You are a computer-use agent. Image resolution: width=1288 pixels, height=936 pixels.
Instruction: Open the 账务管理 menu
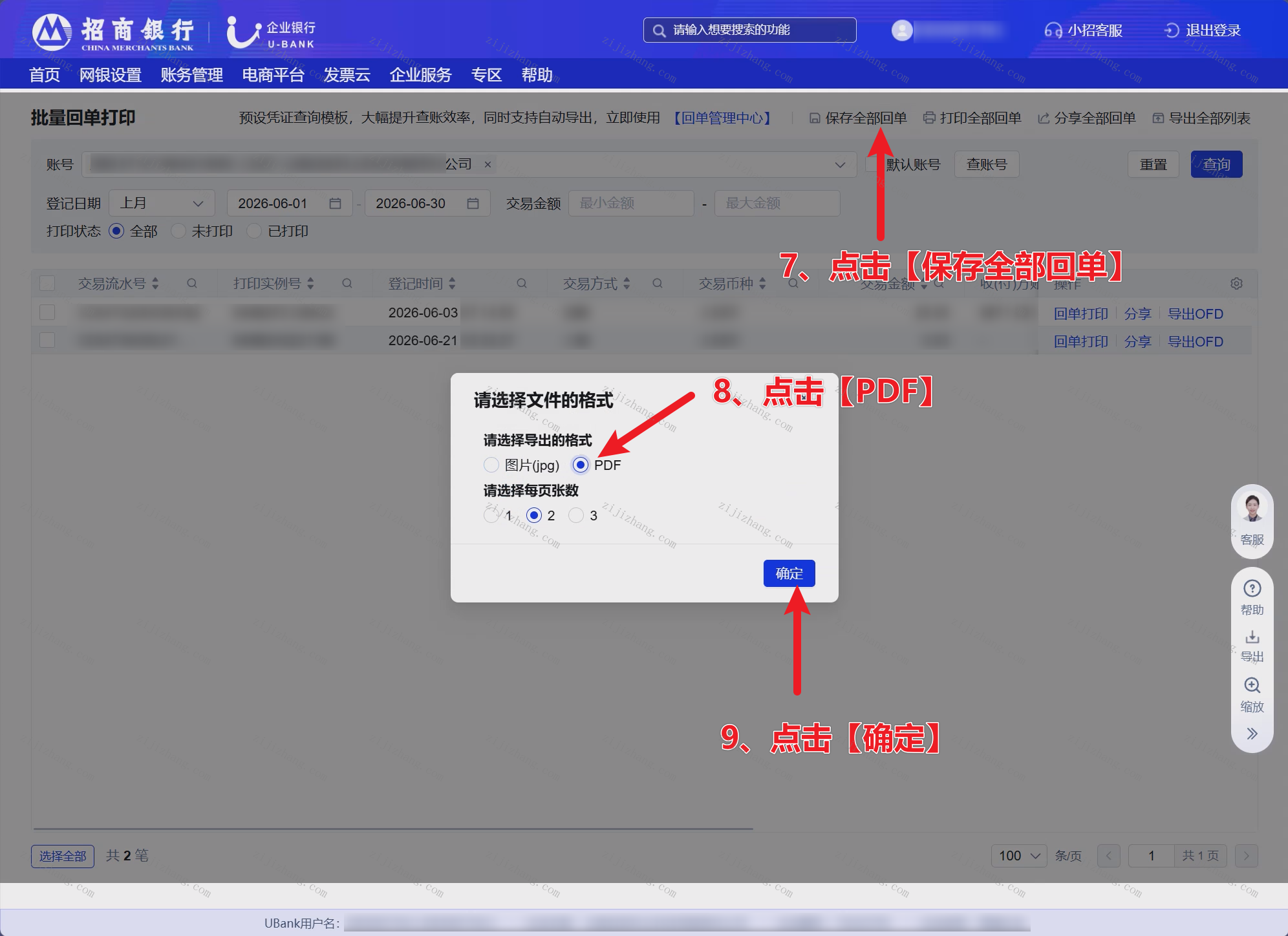191,75
